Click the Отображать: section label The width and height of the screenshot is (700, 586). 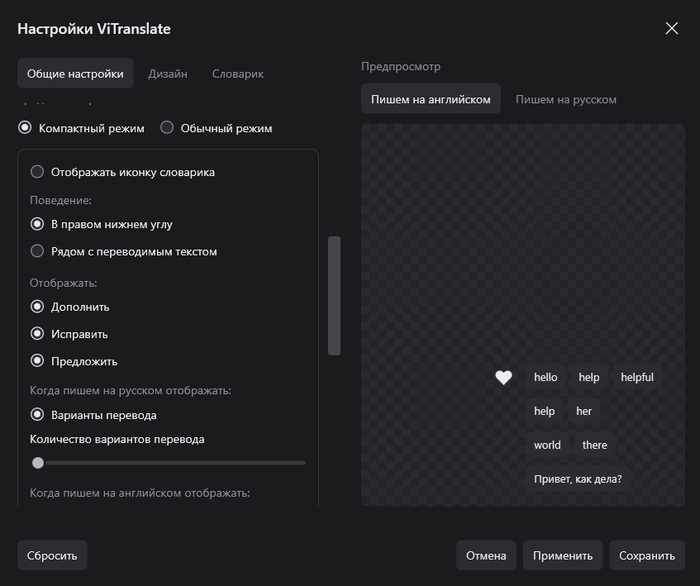[x=63, y=283]
